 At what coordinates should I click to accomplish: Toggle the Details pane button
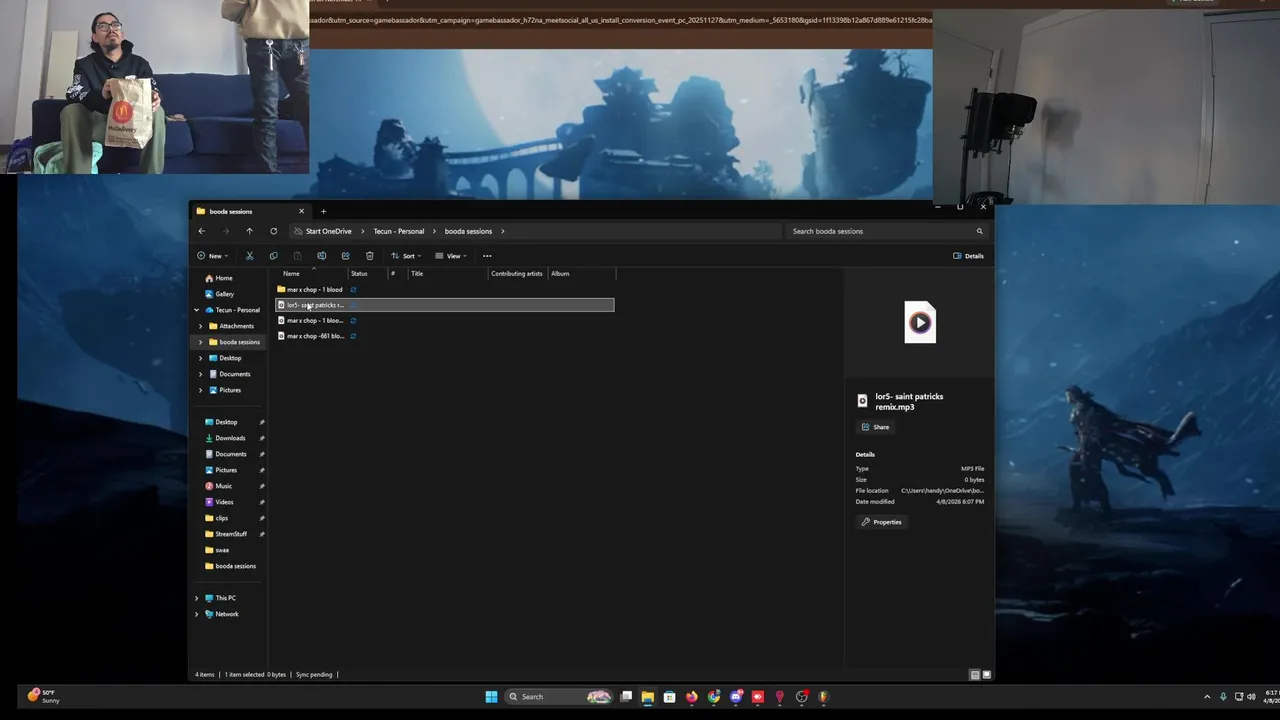click(x=968, y=256)
